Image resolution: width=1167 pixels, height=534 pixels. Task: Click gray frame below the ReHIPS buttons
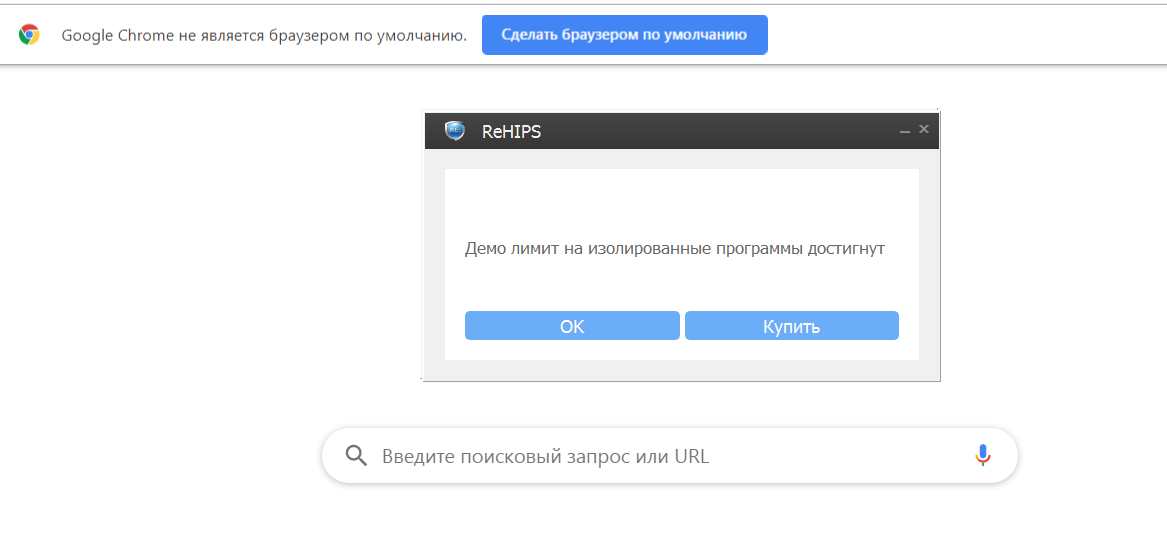coord(680,370)
